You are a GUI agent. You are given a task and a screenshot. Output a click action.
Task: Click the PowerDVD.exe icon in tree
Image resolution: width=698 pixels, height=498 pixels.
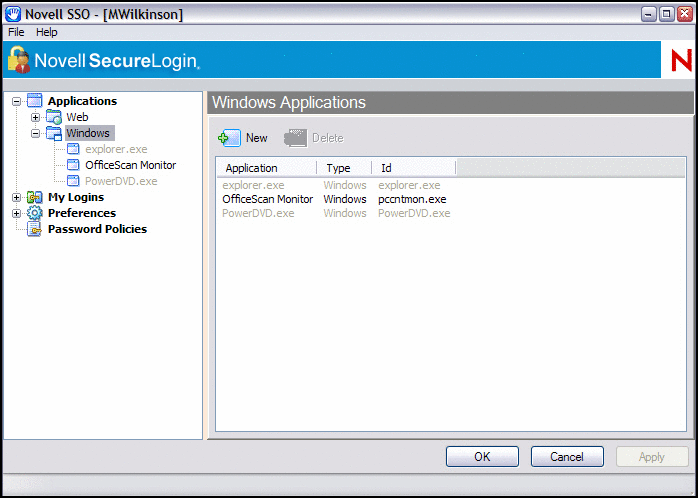tap(73, 181)
